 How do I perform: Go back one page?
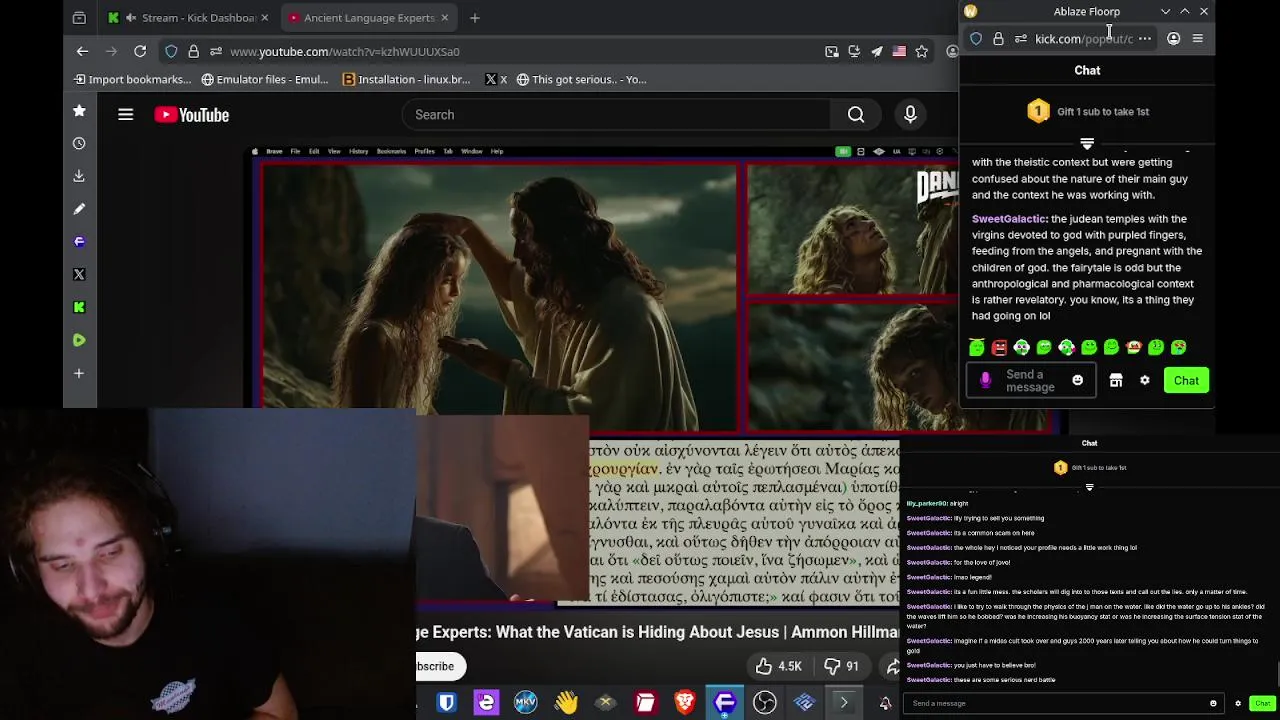tap(82, 51)
